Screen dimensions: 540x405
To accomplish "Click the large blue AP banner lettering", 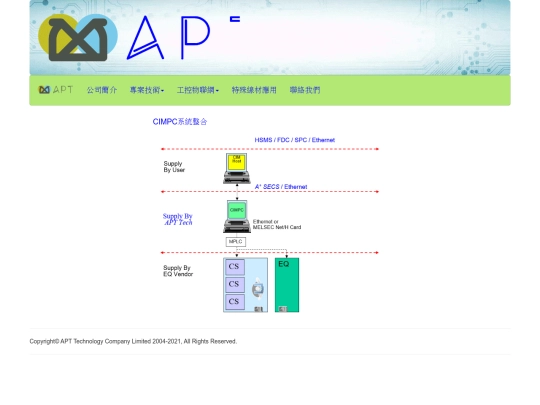I will point(169,38).
